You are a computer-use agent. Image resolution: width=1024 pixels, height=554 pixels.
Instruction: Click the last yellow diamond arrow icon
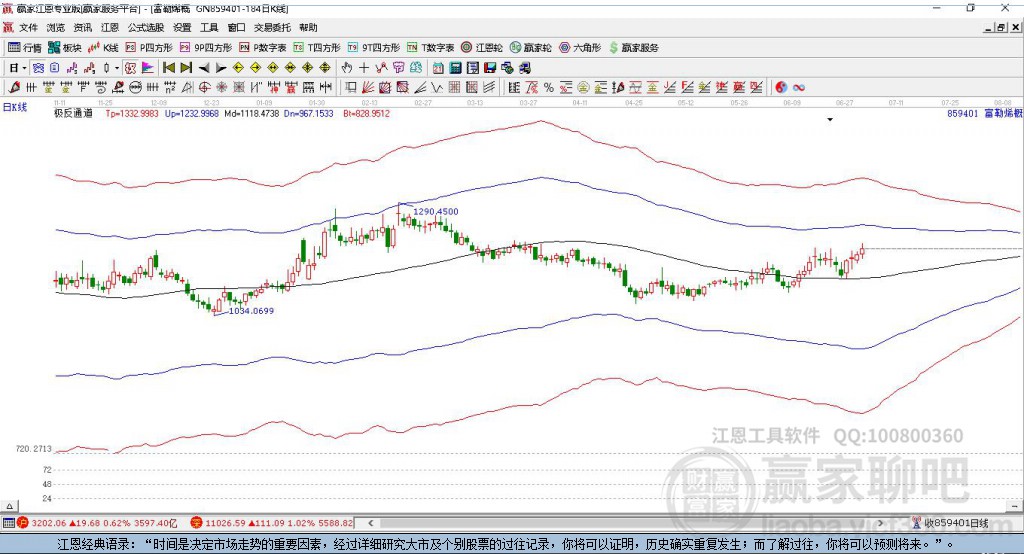[x=325, y=68]
